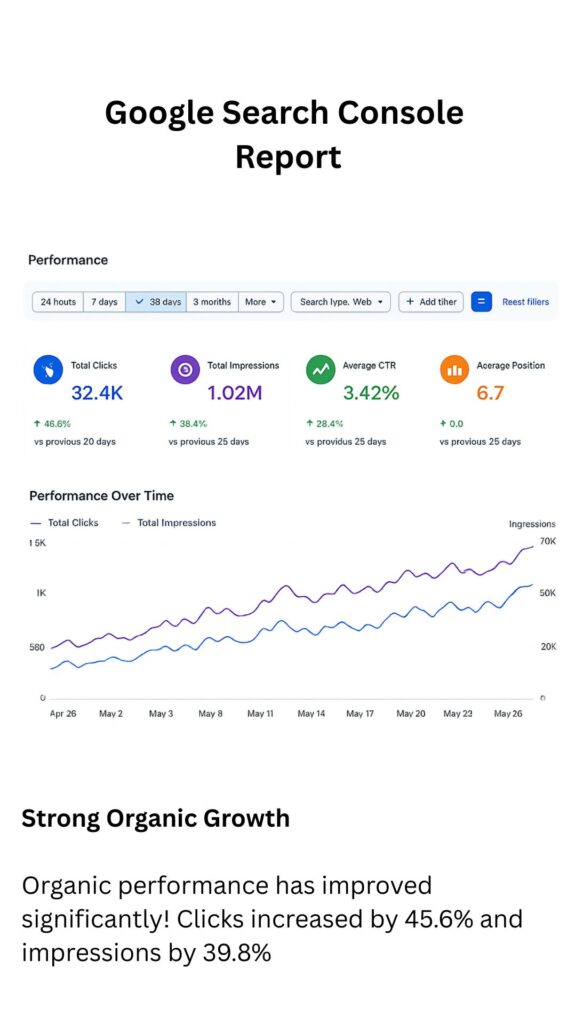Click the May 8 axis label
The width and height of the screenshot is (576, 1024).
tap(210, 714)
